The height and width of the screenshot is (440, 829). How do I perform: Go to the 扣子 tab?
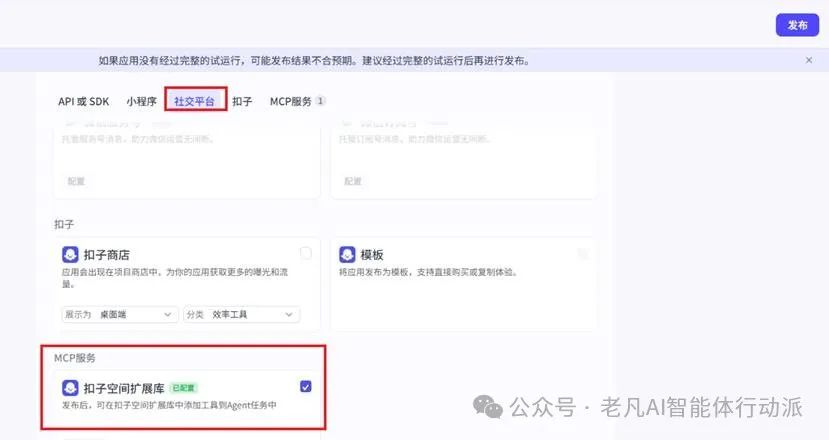pos(242,102)
